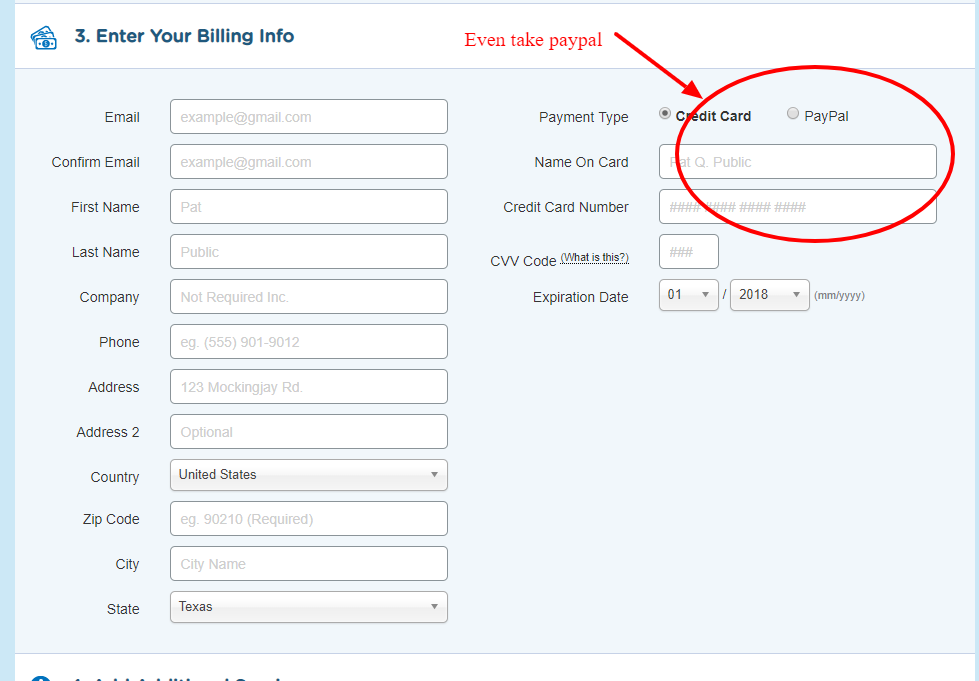Click the 'Name On Card' label
This screenshot has width=979, height=681.
581,162
